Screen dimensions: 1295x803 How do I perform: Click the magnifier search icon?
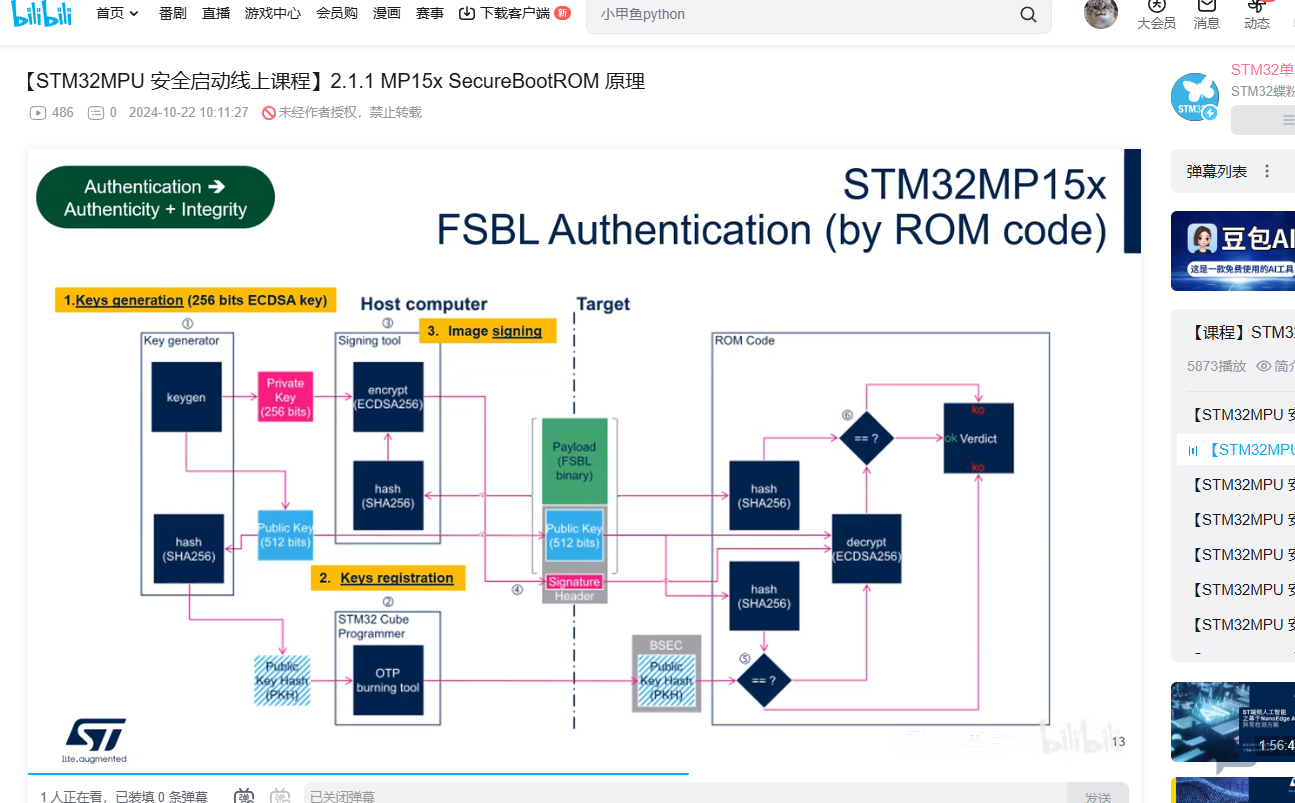coord(1028,15)
